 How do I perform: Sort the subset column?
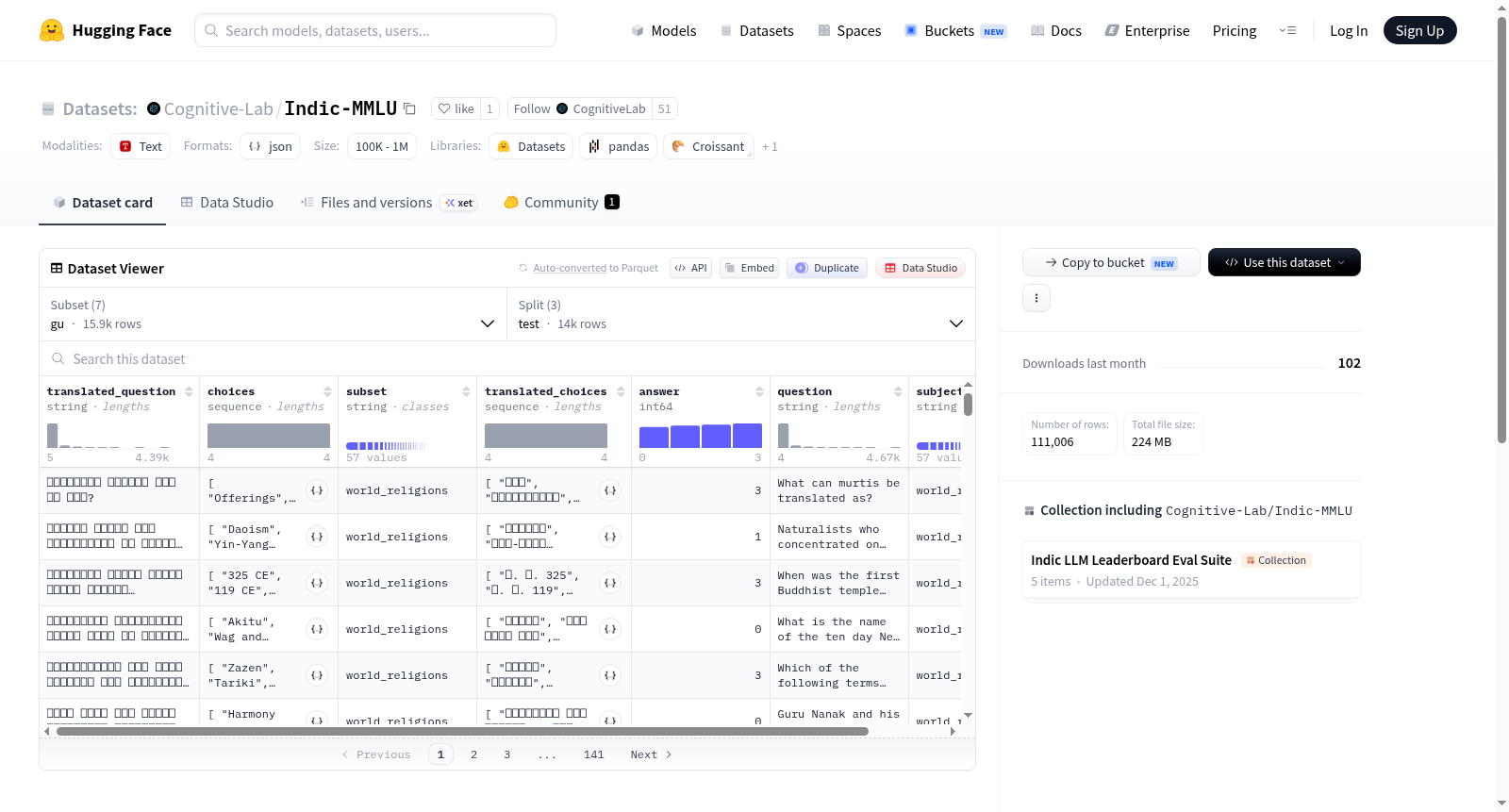(466, 391)
